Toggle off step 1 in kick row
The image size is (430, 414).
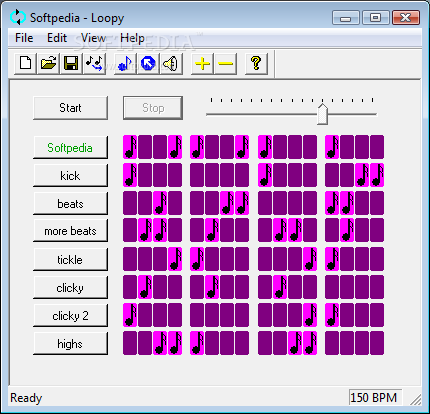(130, 175)
